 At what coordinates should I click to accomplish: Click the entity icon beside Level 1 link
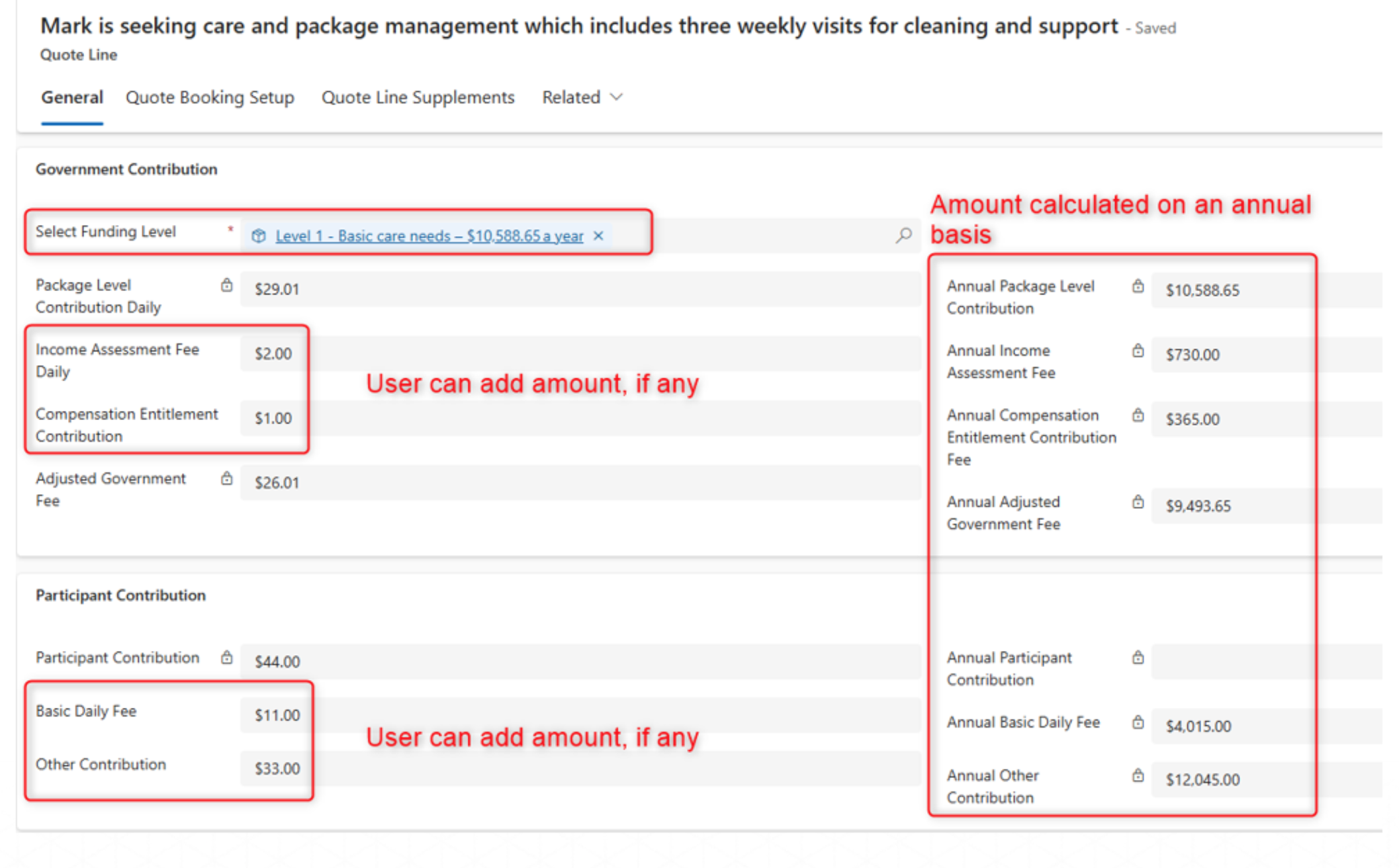click(259, 236)
